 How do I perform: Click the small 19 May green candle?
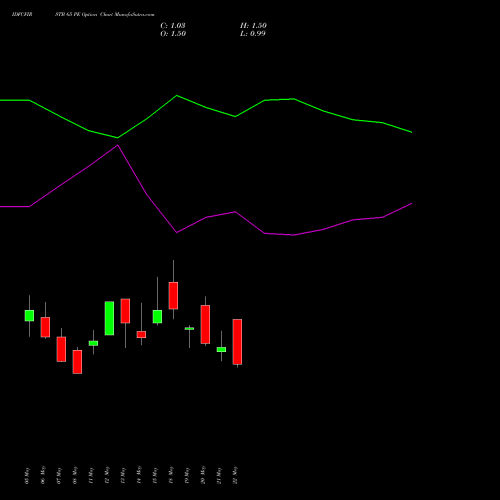point(189,329)
